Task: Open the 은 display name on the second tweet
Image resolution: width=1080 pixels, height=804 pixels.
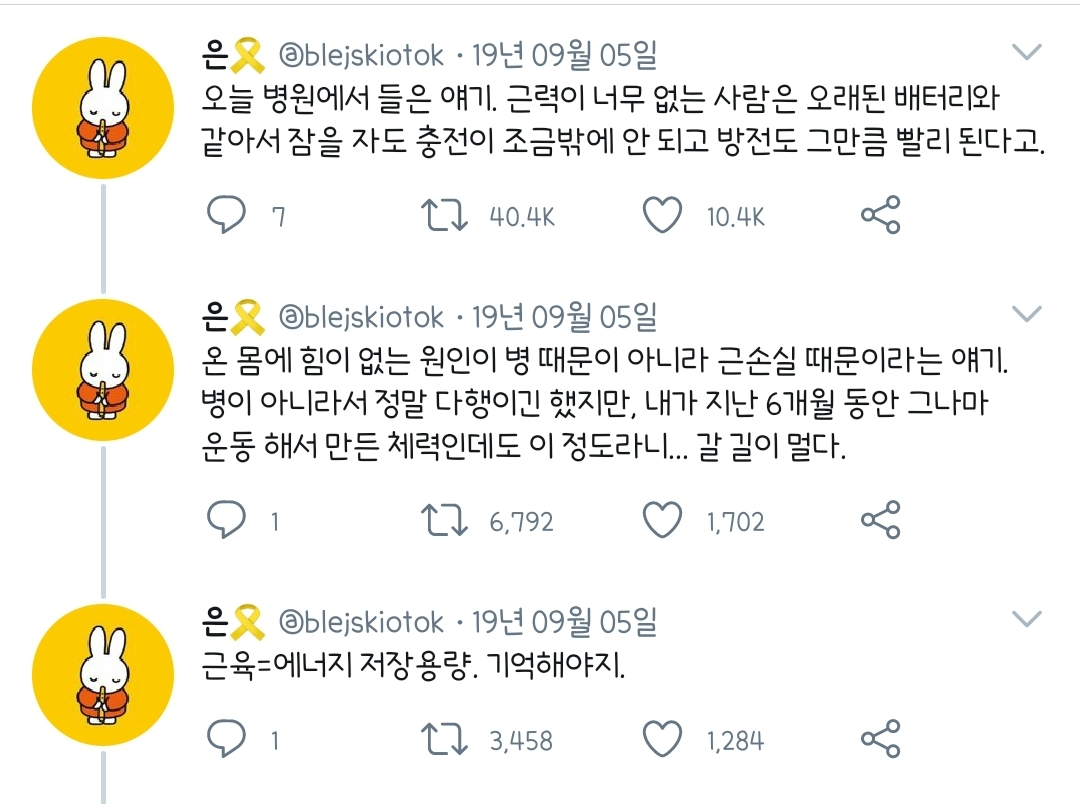Action: coord(215,319)
